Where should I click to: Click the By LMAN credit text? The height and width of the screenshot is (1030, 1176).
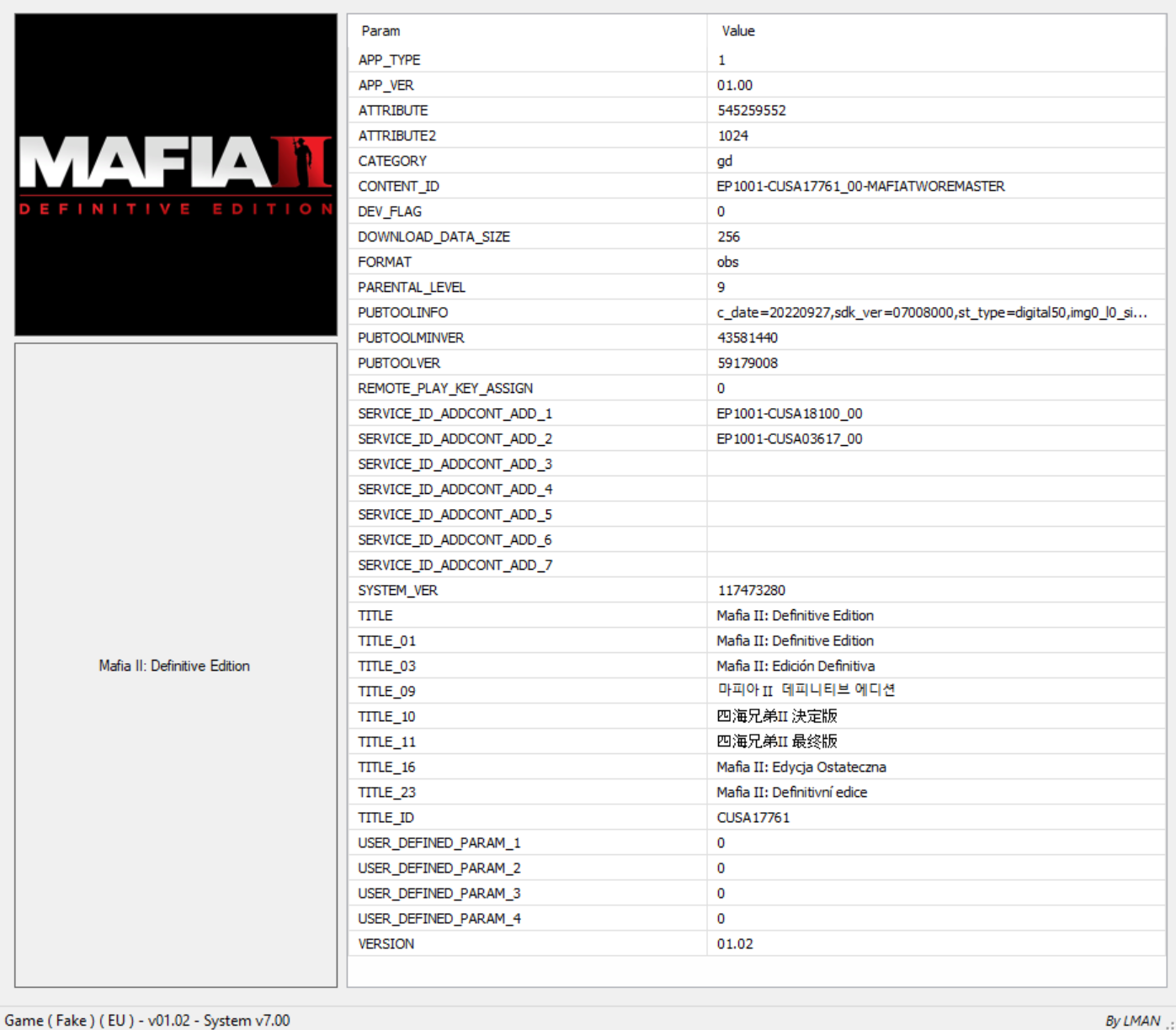coord(1132,1020)
